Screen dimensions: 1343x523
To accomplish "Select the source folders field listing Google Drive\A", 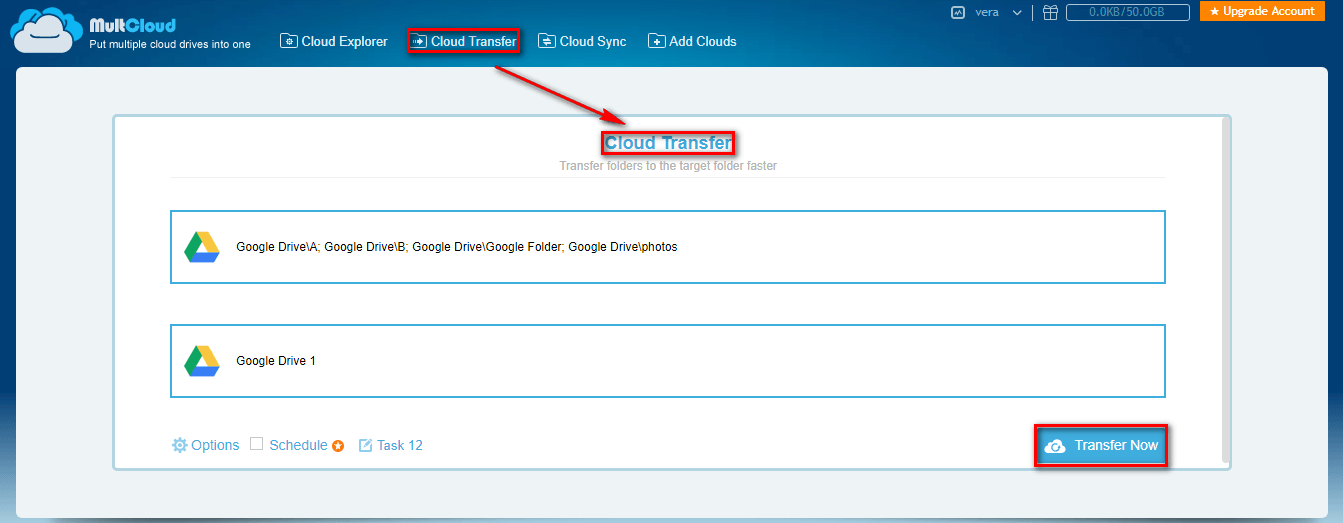I will coord(668,247).
